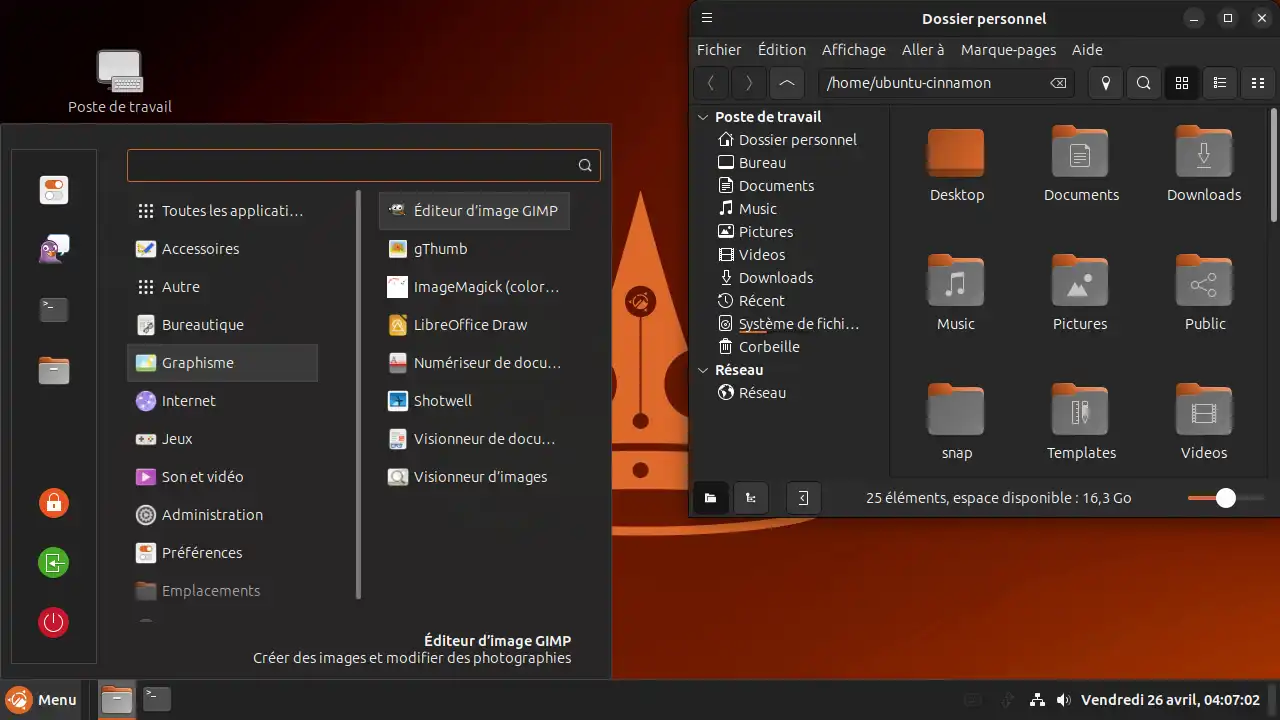Screen dimensions: 1280x720
Task: Click the search magnifier in the menu search box
Action: coord(585,166)
